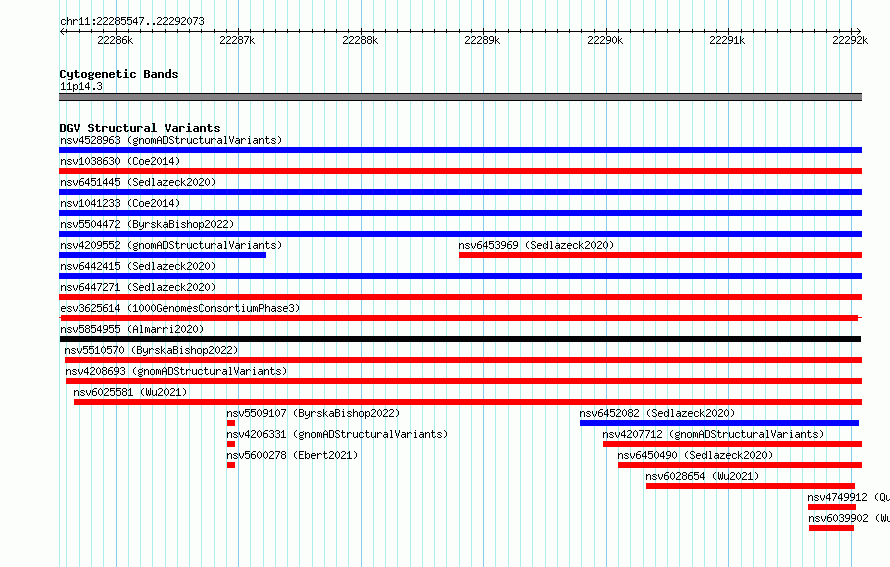Open nsv6452082 (Sedlazeck2020) label
Viewport: 890px width, 567px height.
(657, 413)
